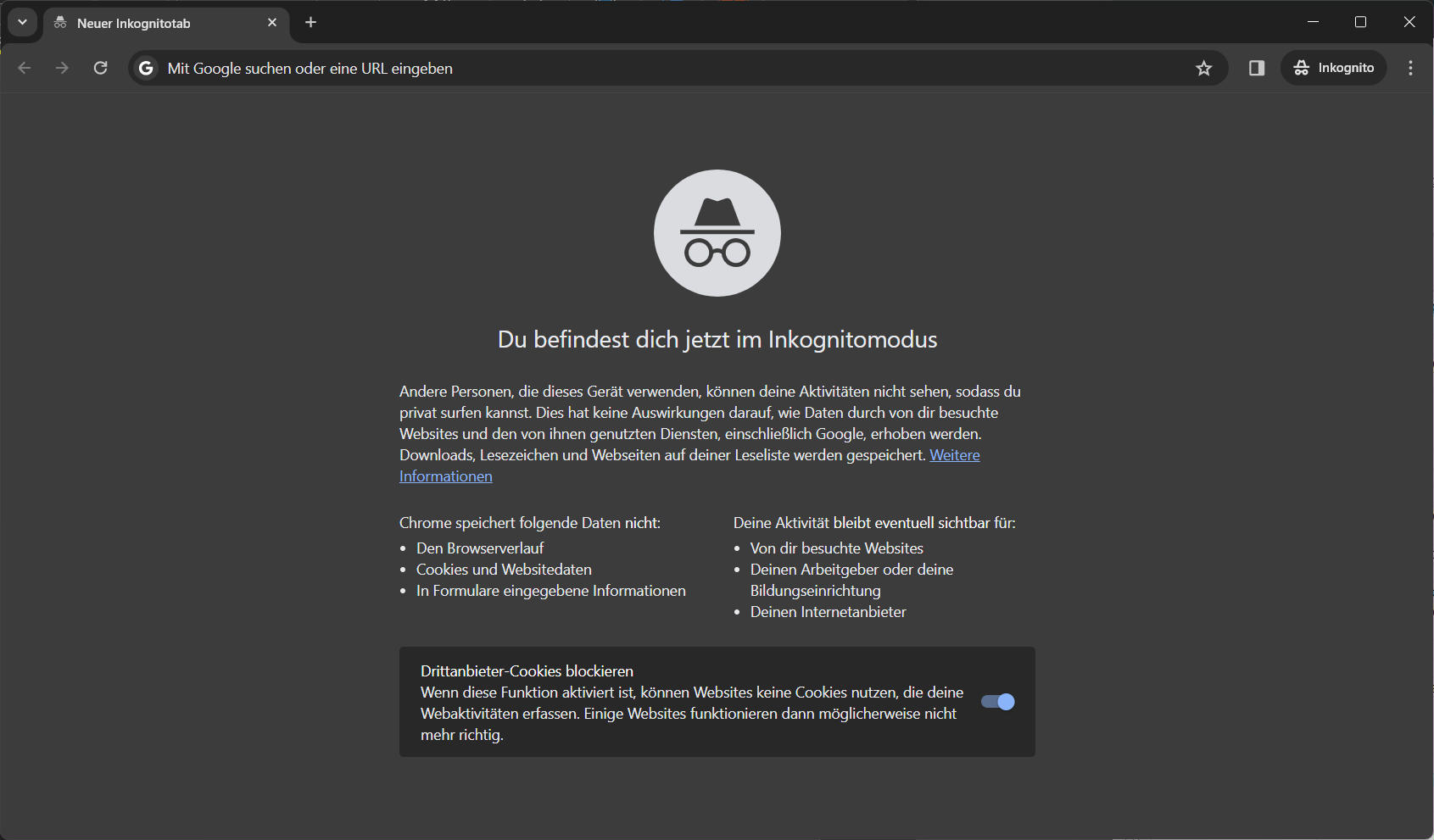
Task: Bookmark this tab with star icon
Action: coord(1204,68)
